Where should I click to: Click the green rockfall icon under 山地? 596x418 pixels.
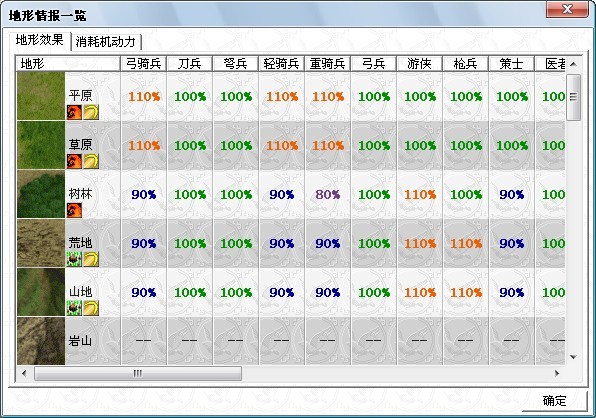[74, 308]
